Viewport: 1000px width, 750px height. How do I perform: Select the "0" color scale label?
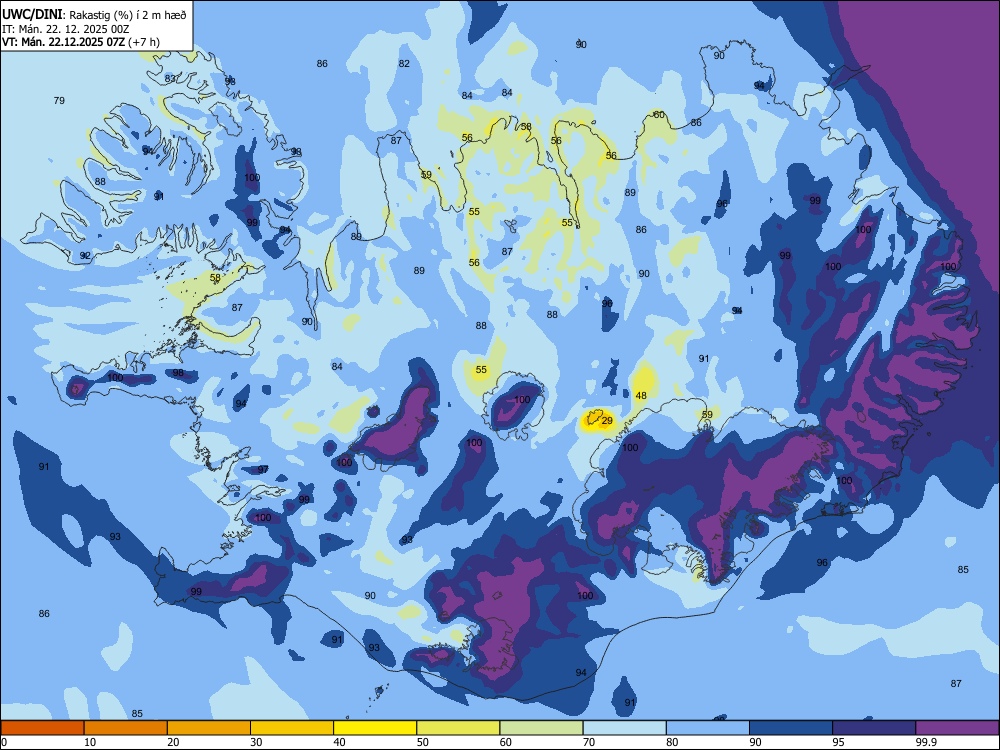click(x=4, y=742)
